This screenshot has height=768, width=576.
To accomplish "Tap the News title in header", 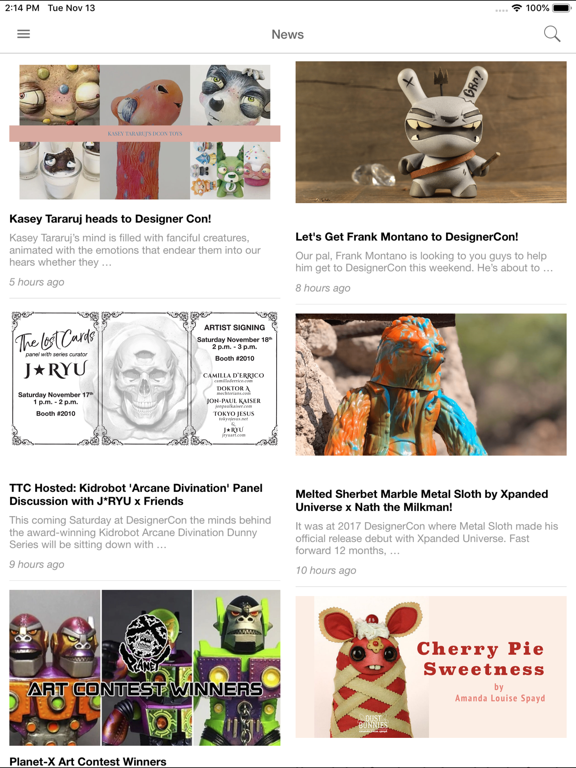I will pos(288,34).
